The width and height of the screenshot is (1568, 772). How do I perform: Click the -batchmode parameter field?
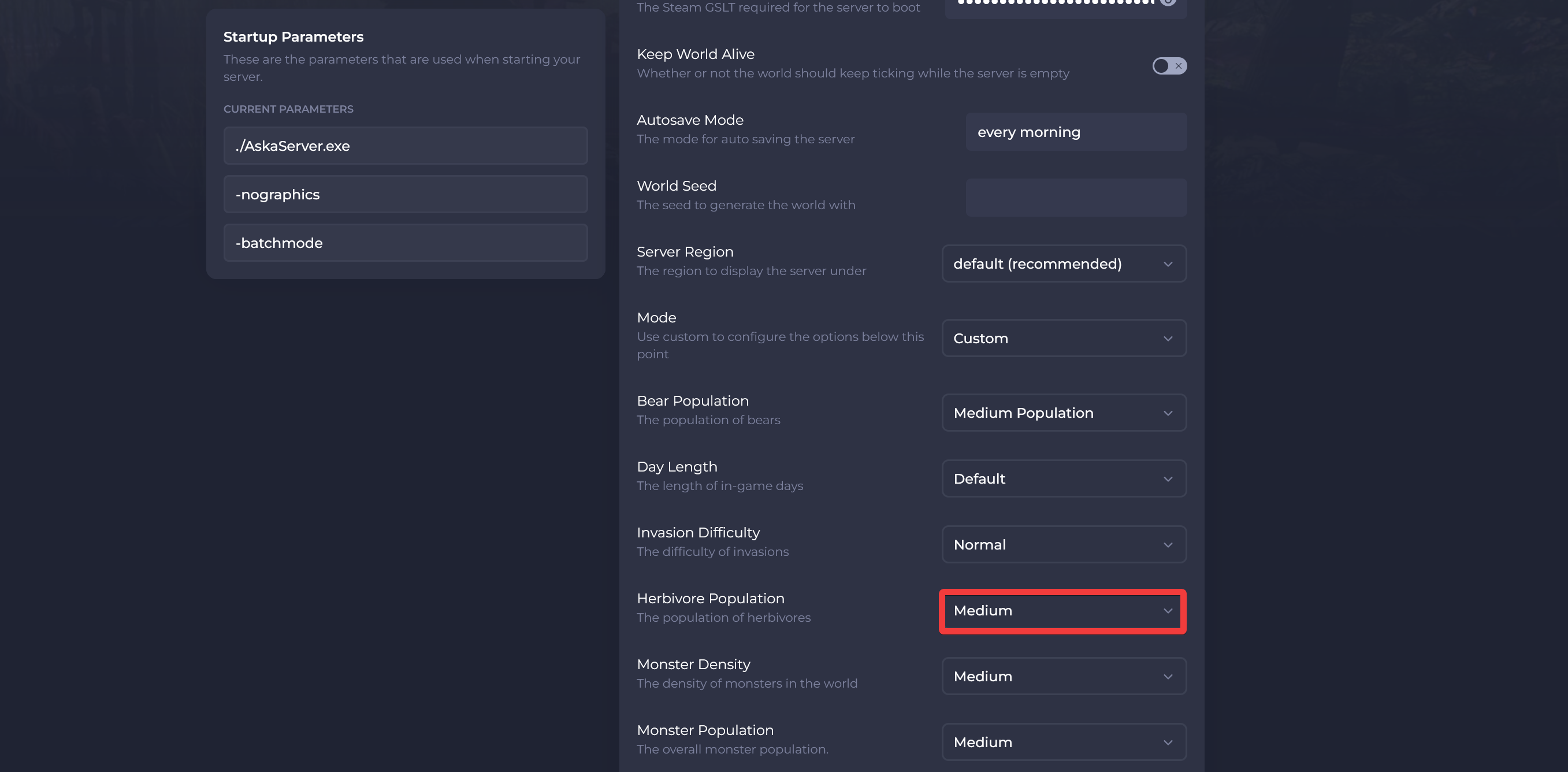click(x=406, y=243)
